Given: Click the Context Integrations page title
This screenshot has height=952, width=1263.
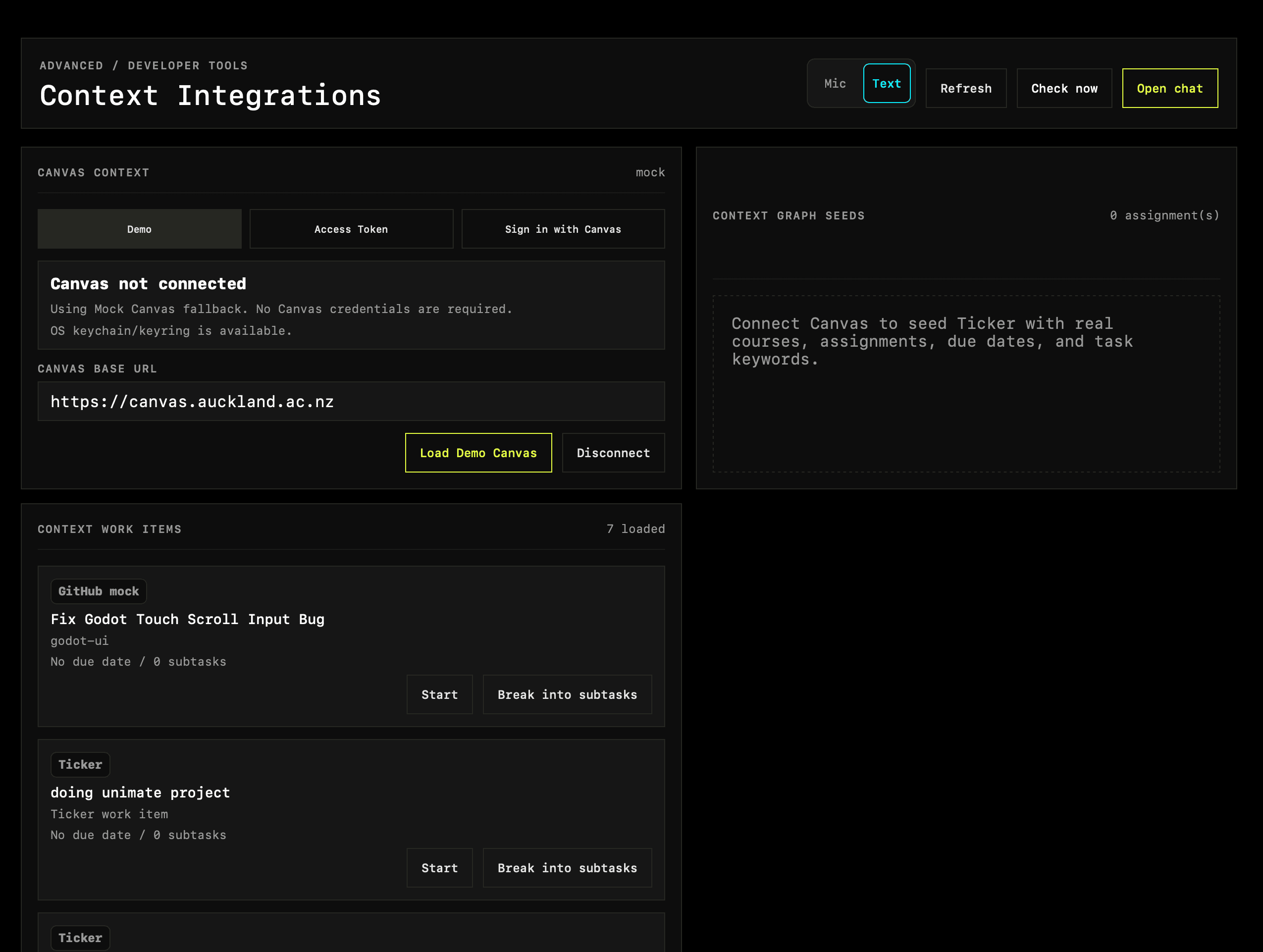Looking at the screenshot, I should coord(210,96).
